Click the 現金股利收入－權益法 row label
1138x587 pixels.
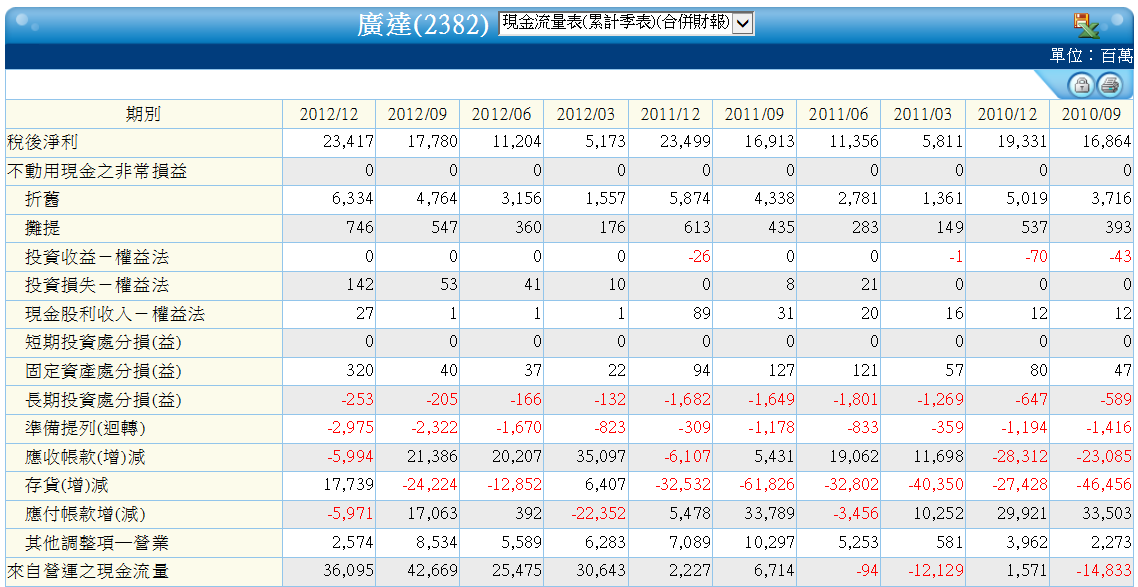(x=115, y=313)
